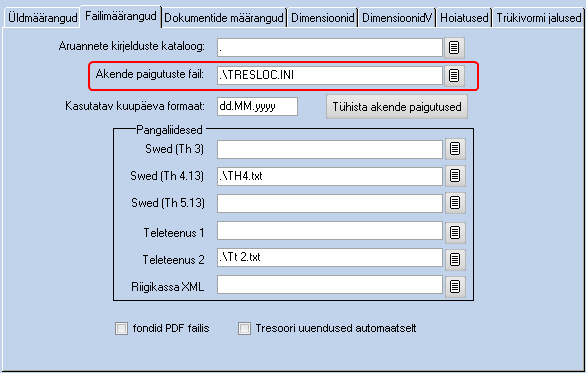The height and width of the screenshot is (373, 586).
Task: Enable fondid PDF failis checkbox
Action: click(x=121, y=329)
